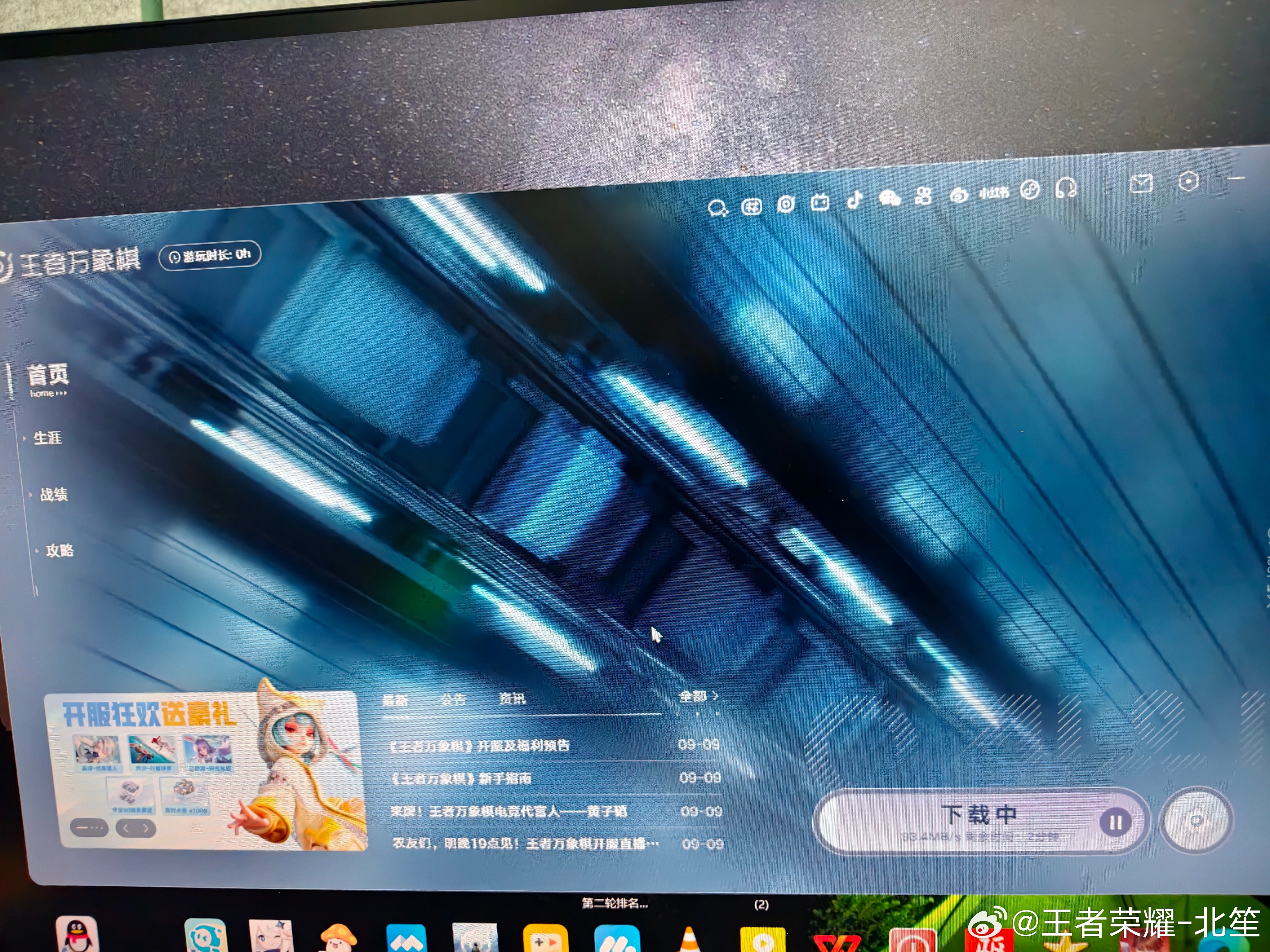Switch to the 资讯 information tab

coord(512,699)
